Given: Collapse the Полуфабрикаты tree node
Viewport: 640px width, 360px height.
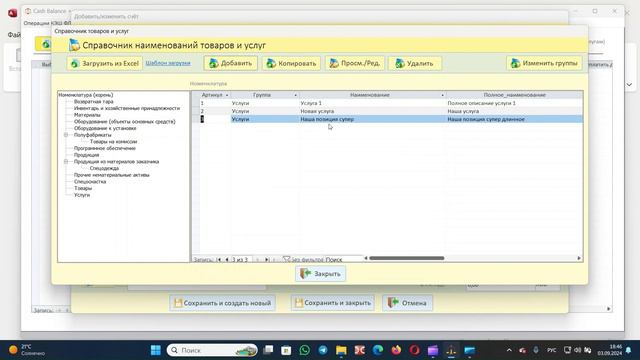Looking at the screenshot, I should [66, 135].
